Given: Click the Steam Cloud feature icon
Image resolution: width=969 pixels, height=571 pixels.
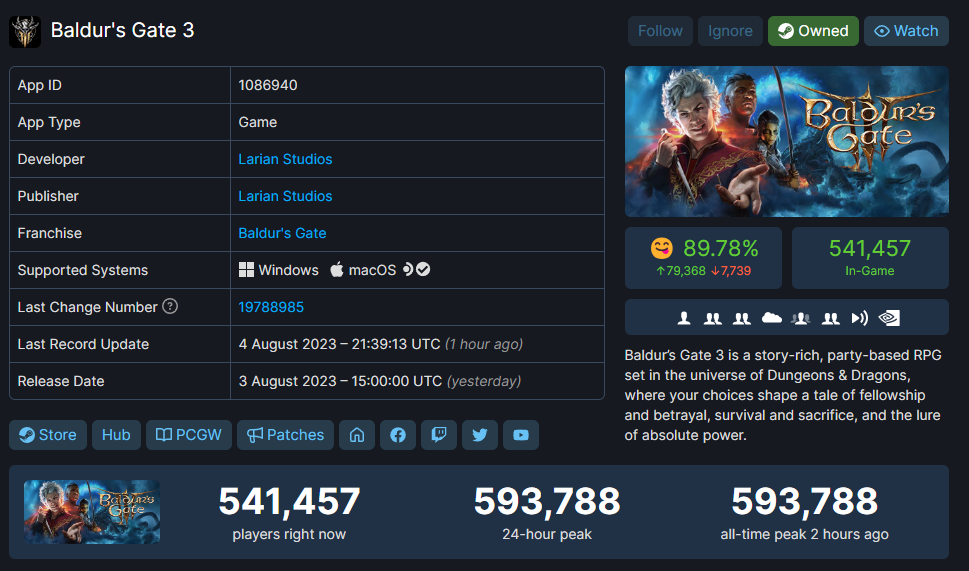Looking at the screenshot, I should 771,318.
